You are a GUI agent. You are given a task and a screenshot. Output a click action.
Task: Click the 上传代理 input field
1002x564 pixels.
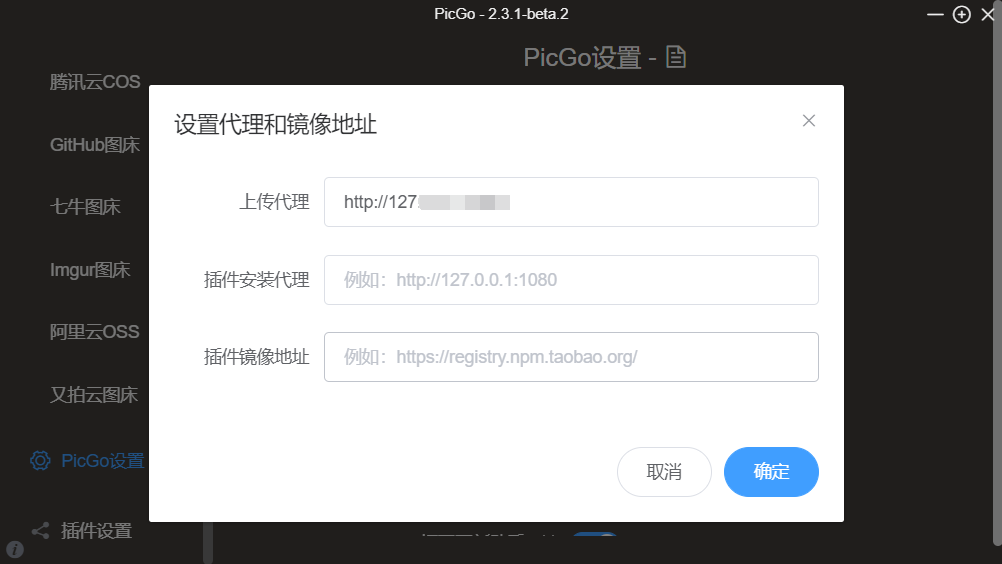[571, 202]
